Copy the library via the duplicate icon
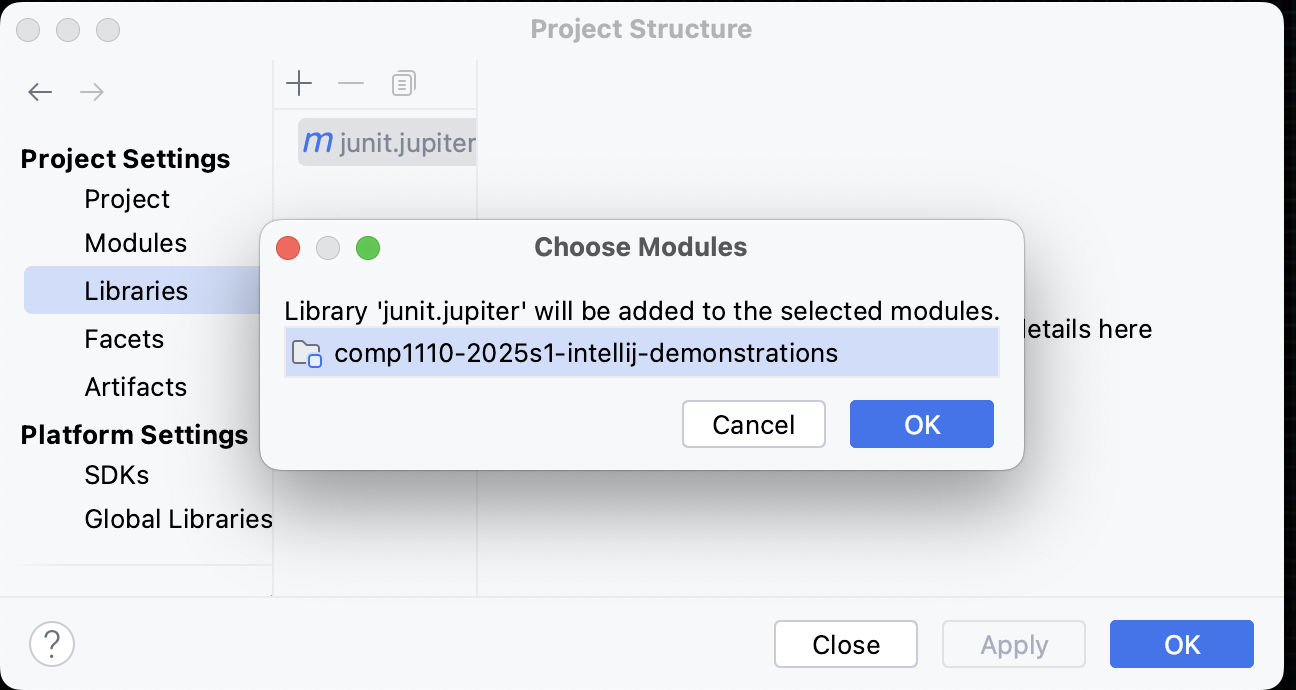 pos(403,83)
